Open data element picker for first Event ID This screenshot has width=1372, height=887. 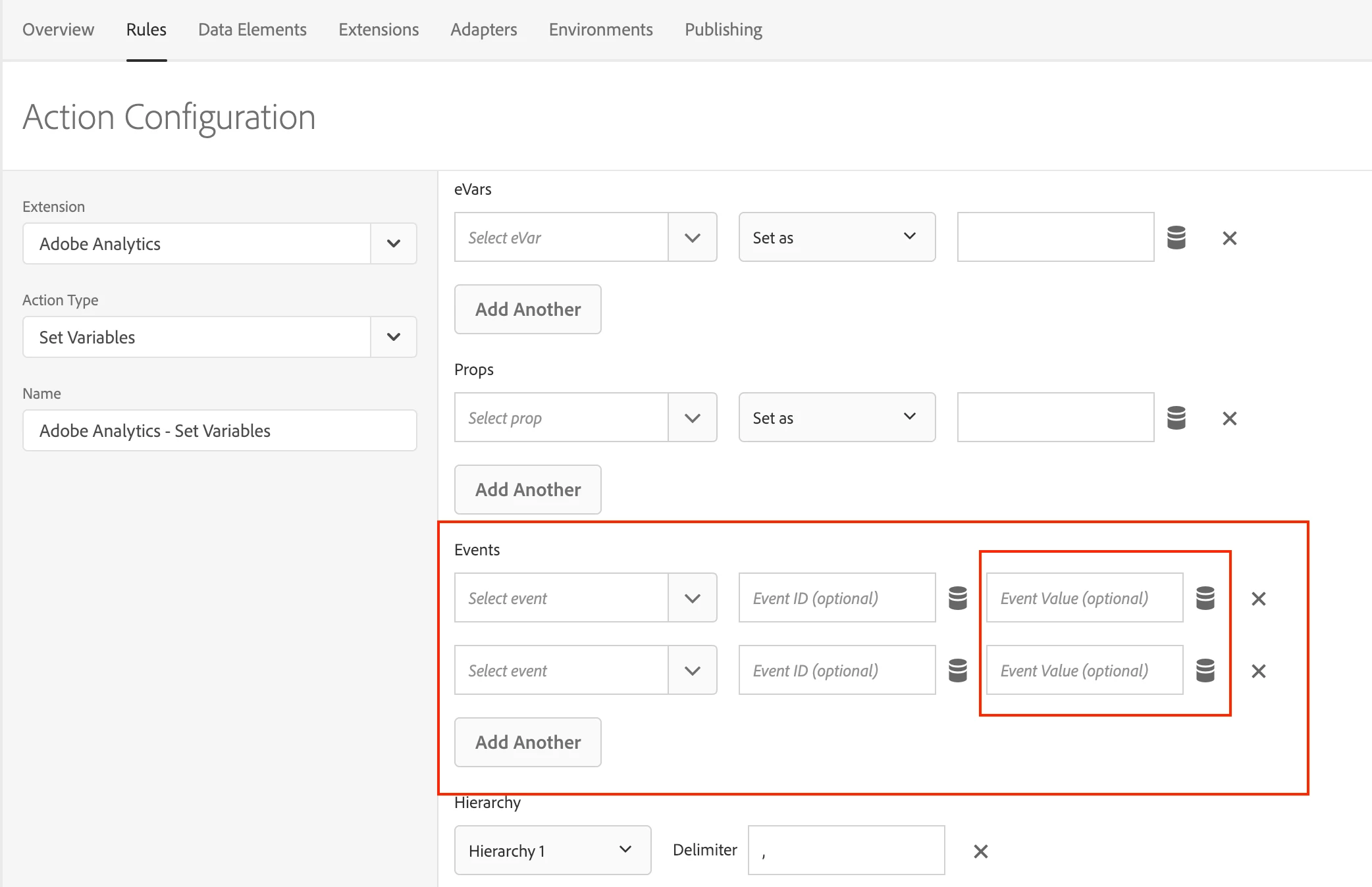[957, 598]
